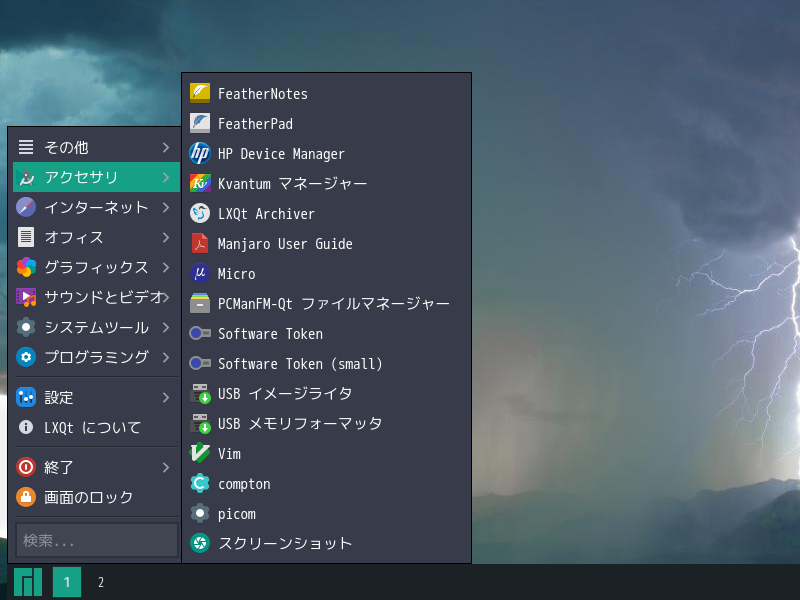Click the プログラミング blue gear icon
The height and width of the screenshot is (600, 800).
26,357
